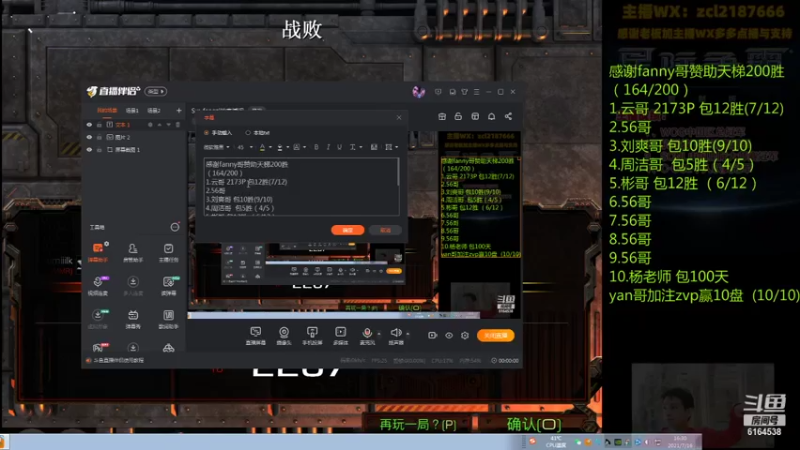
Task: Collapse the toolbox panel with circle icon
Action: [174, 227]
